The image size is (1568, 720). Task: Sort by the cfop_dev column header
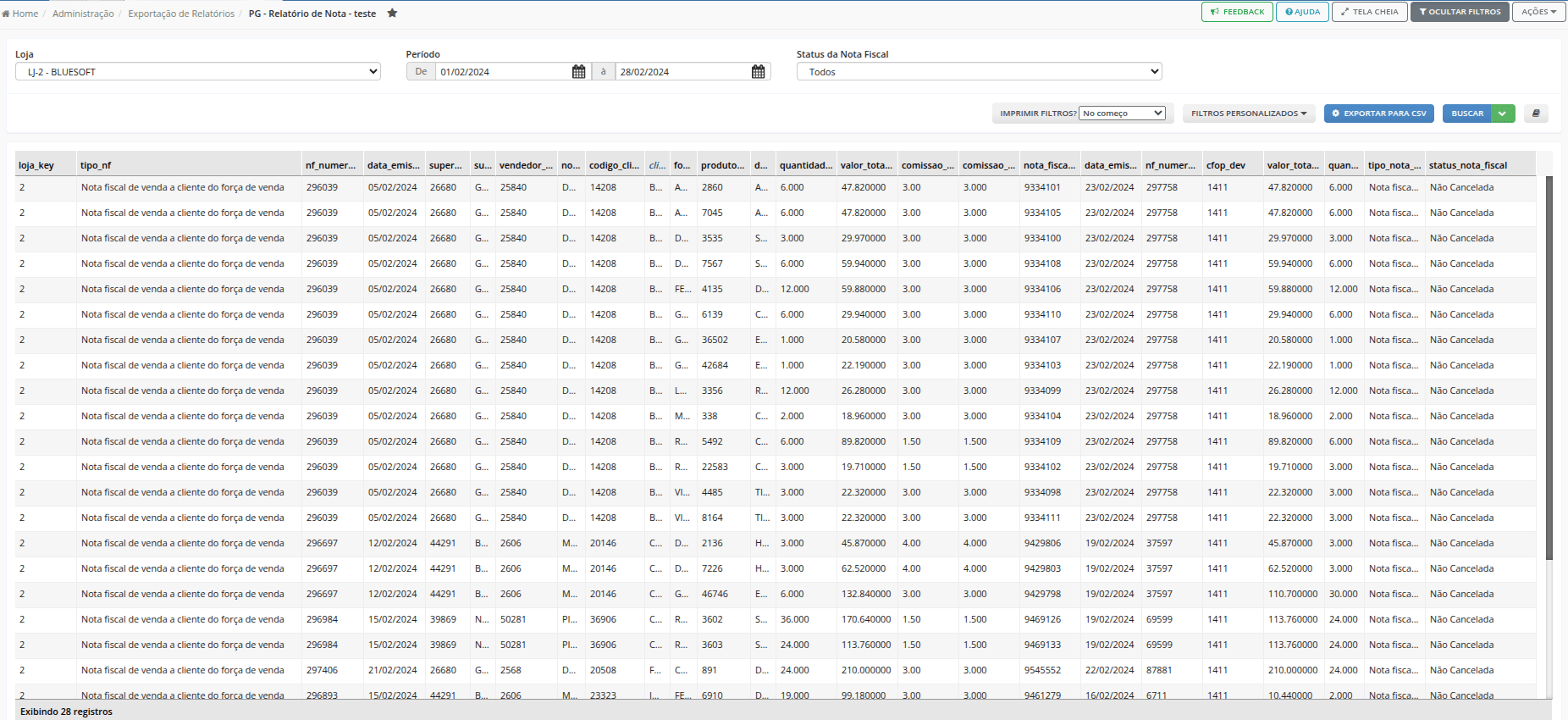[1233, 165]
